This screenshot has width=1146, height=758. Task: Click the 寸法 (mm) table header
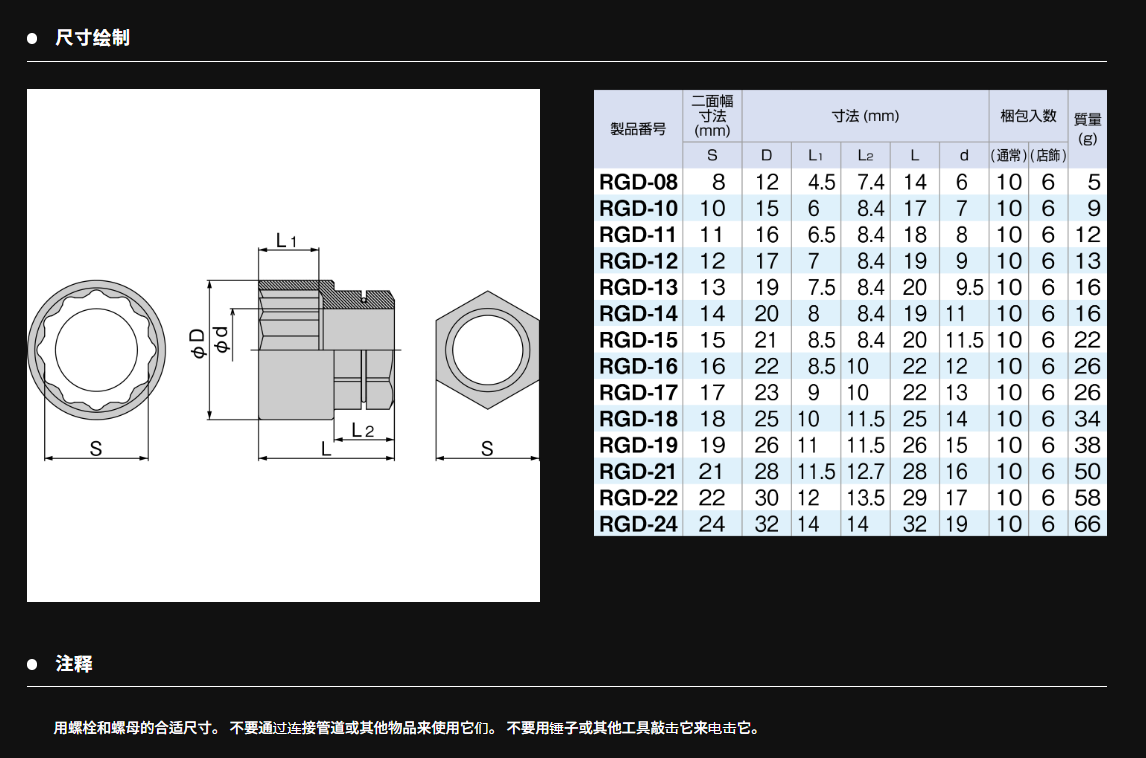pos(865,116)
